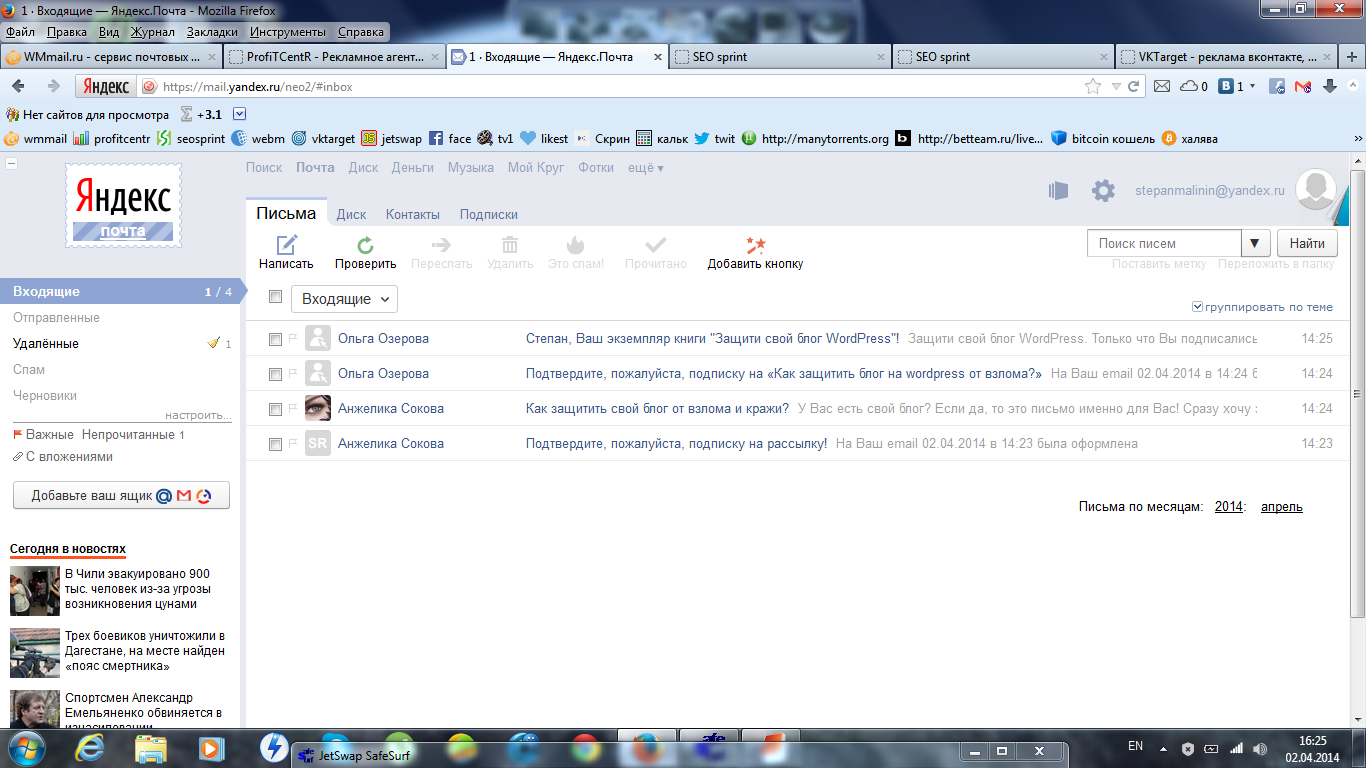Switch to the Контакты tab
The height and width of the screenshot is (768, 1366).
pyautogui.click(x=413, y=214)
